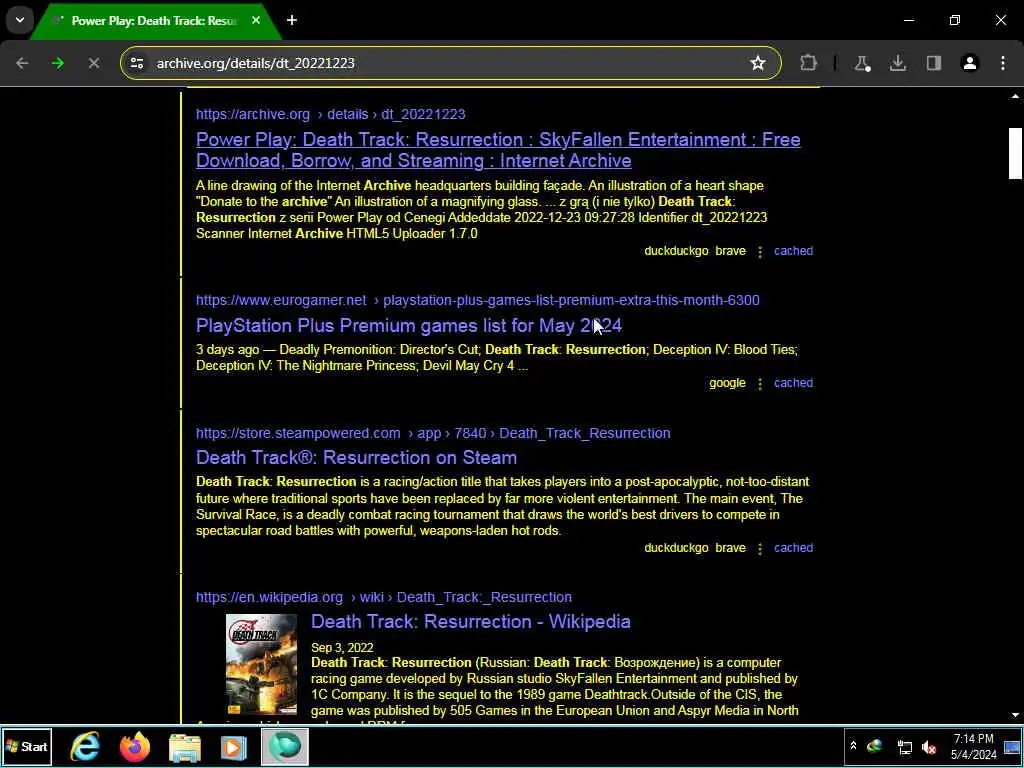Click Show desktop button at taskbar end
This screenshot has height=768, width=1024.
(1012, 746)
